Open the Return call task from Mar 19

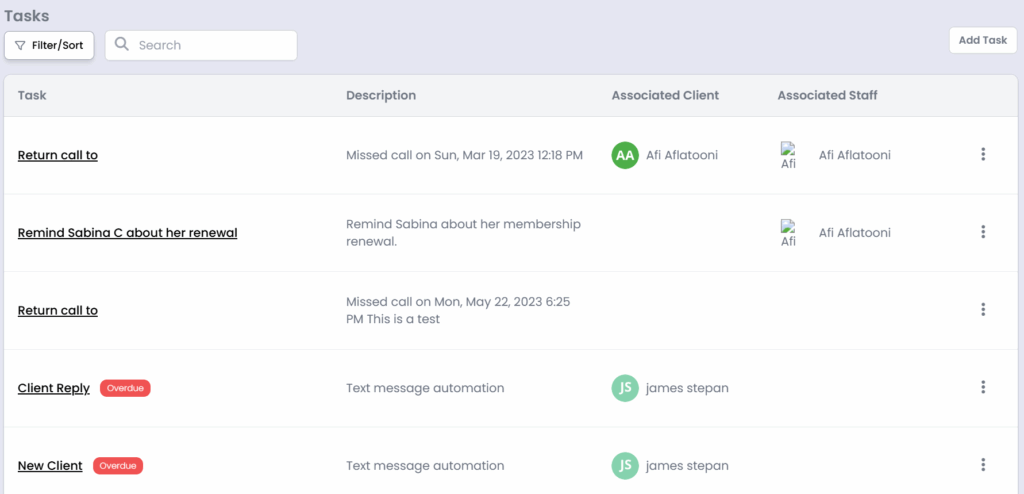point(58,155)
